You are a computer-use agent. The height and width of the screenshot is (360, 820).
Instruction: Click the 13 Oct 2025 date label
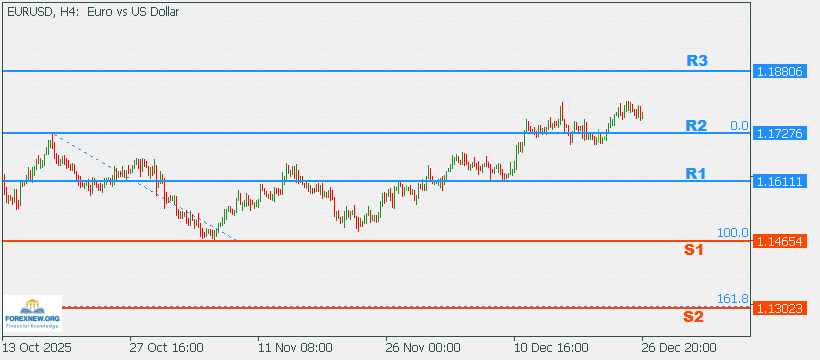tap(37, 348)
